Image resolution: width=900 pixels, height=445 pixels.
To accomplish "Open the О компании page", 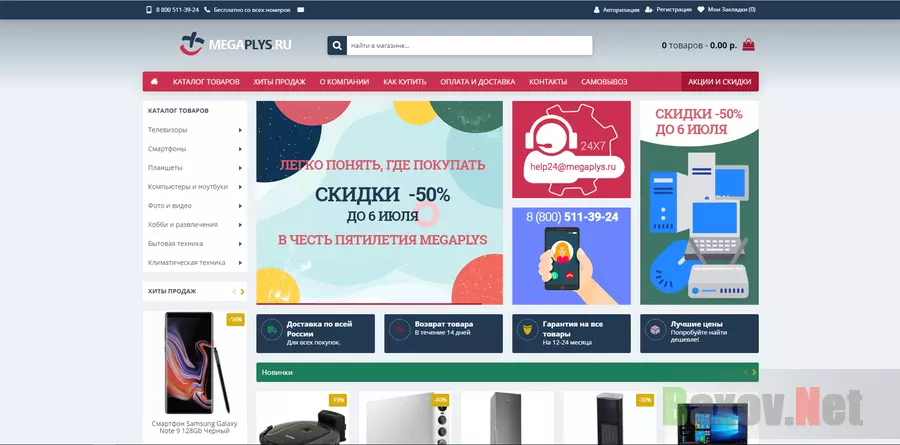I will (344, 82).
